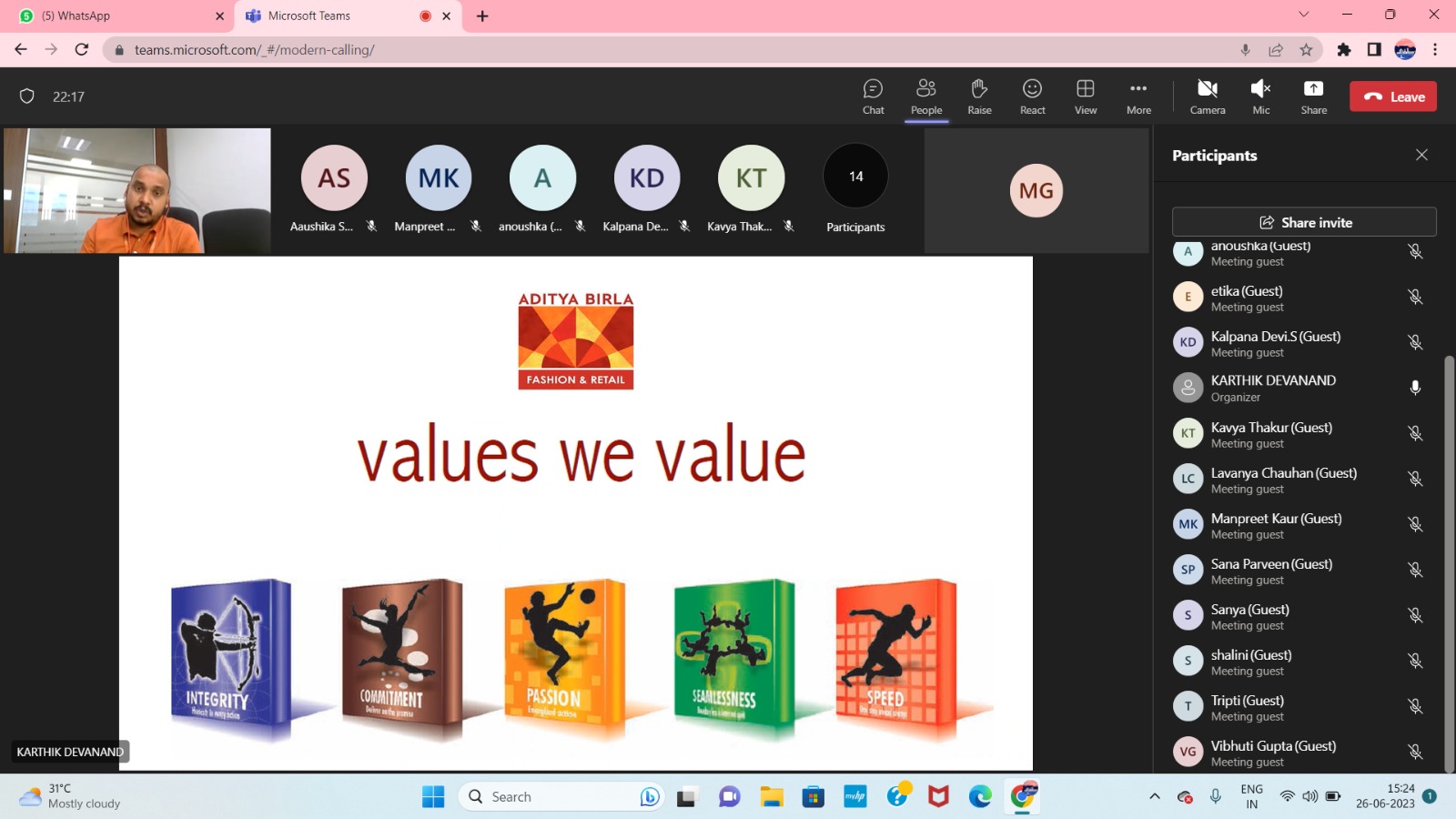Toggle the People panel
Viewport: 1456px width, 819px height.
click(926, 96)
